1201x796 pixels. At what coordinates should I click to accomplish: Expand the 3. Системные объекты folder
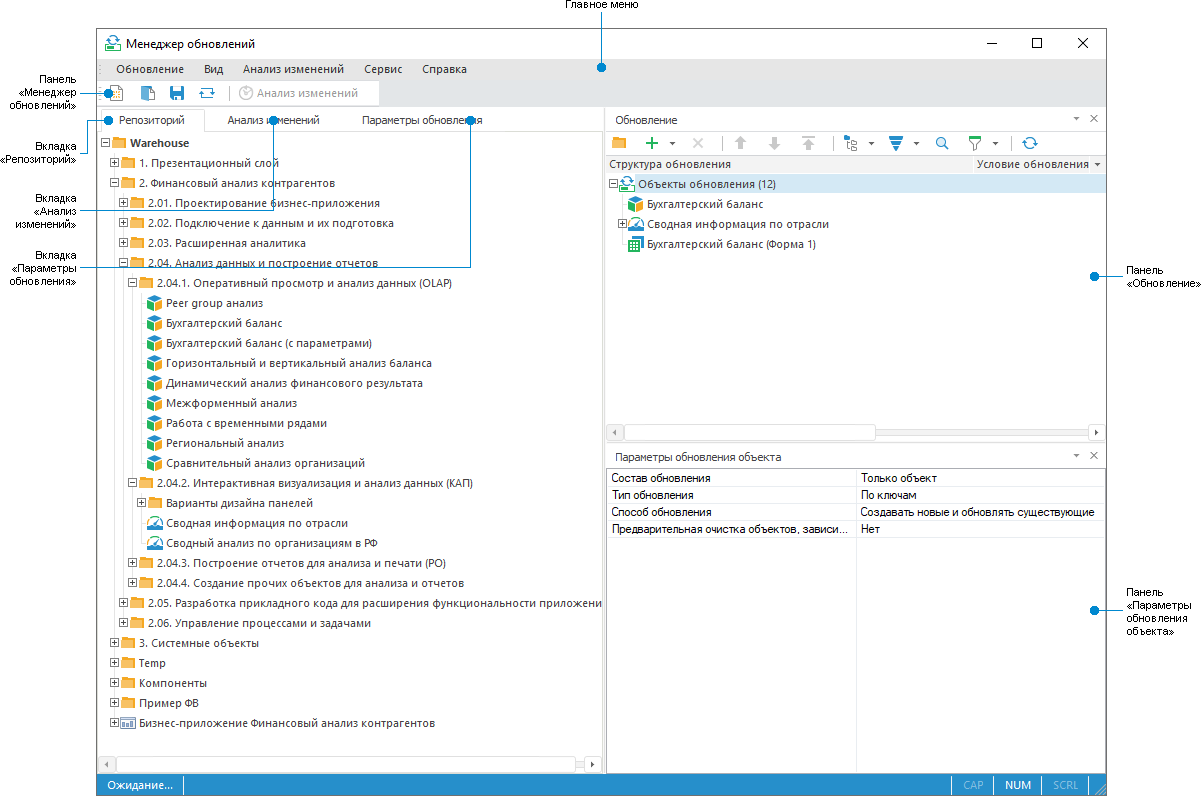(x=114, y=643)
